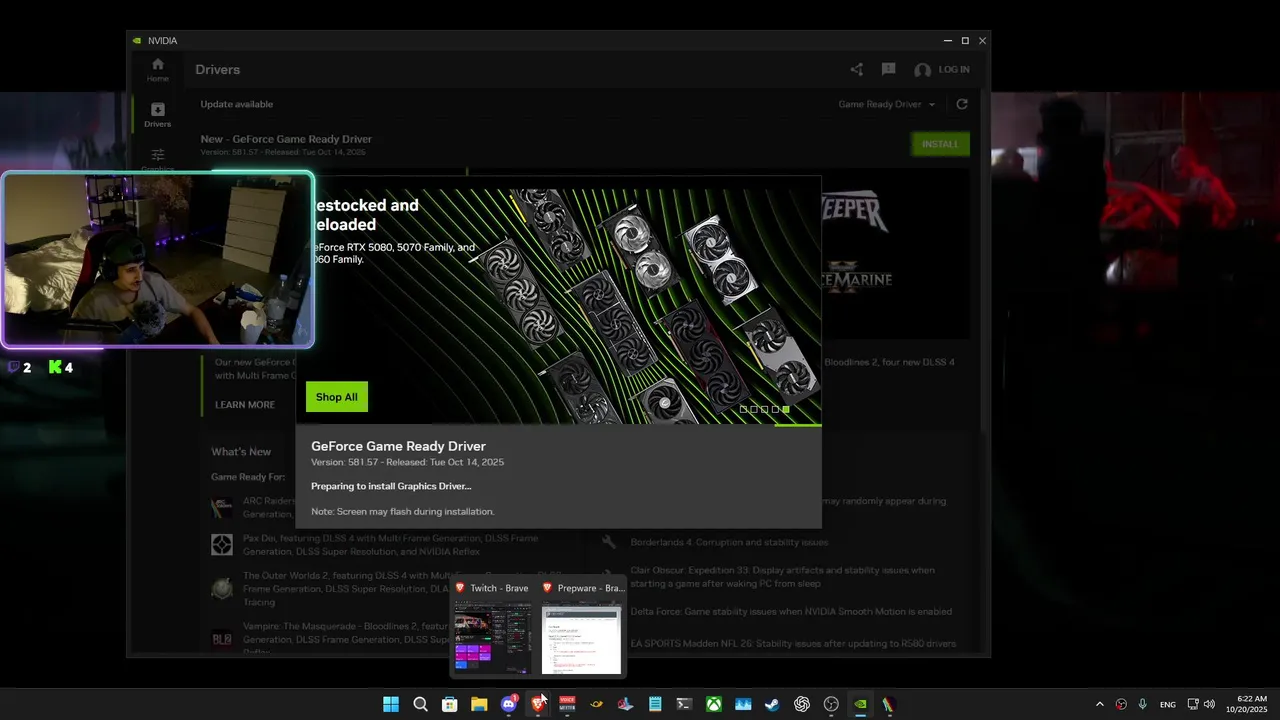Image resolution: width=1280 pixels, height=720 pixels.
Task: Open Notepad from the taskbar
Action: click(655, 704)
